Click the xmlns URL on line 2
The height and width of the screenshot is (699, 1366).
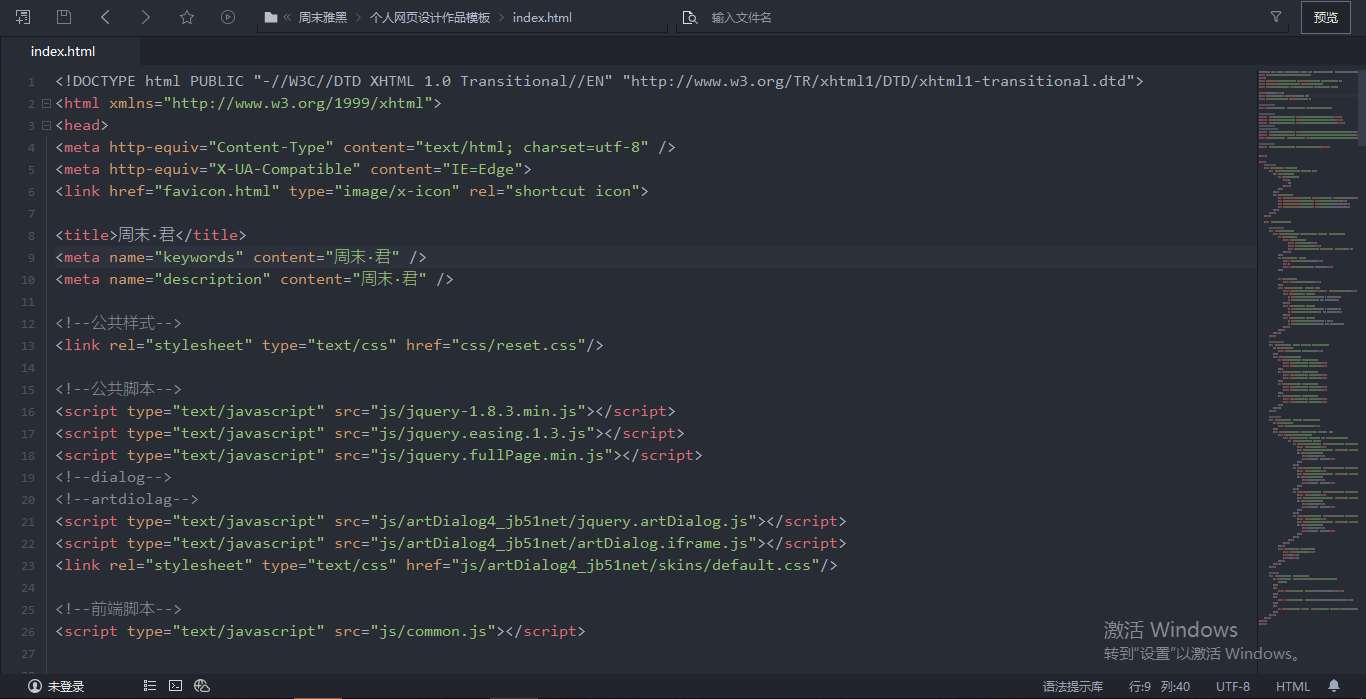[298, 103]
